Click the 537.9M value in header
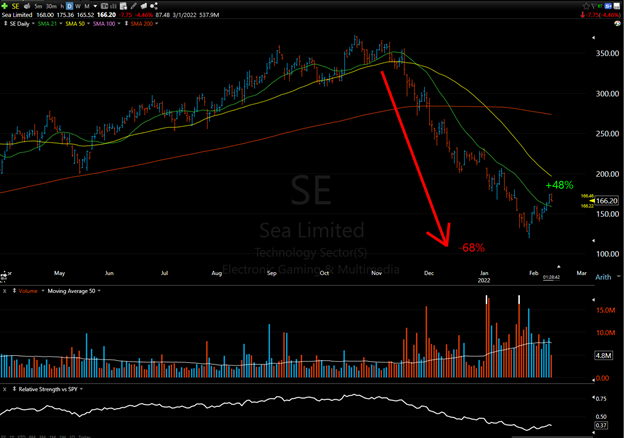Viewport: 624px width, 438px height. tap(209, 15)
